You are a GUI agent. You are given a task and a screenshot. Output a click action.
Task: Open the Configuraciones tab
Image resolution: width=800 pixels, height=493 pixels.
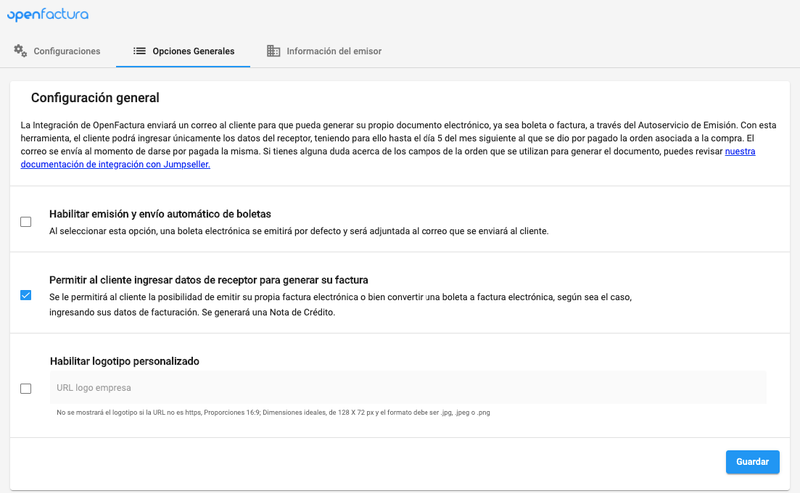[57, 51]
